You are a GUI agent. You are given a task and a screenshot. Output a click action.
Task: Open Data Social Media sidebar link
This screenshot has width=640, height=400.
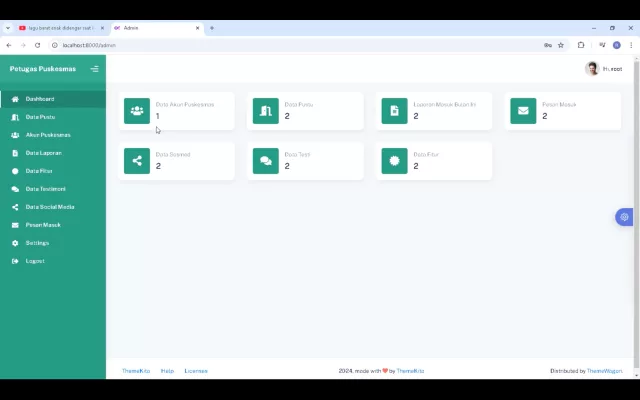tap(53, 207)
